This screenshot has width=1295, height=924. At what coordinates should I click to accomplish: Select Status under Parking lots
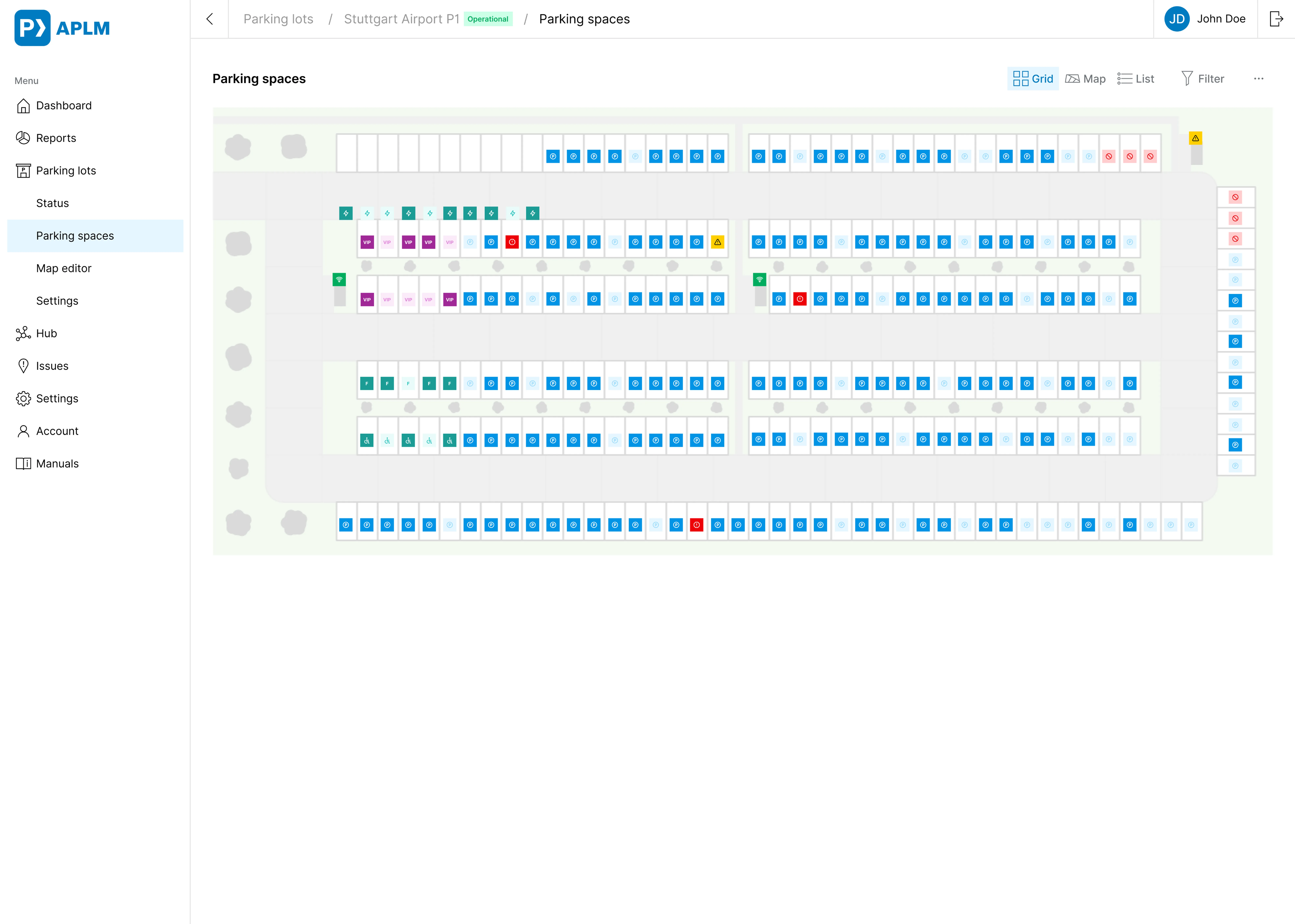pos(52,203)
